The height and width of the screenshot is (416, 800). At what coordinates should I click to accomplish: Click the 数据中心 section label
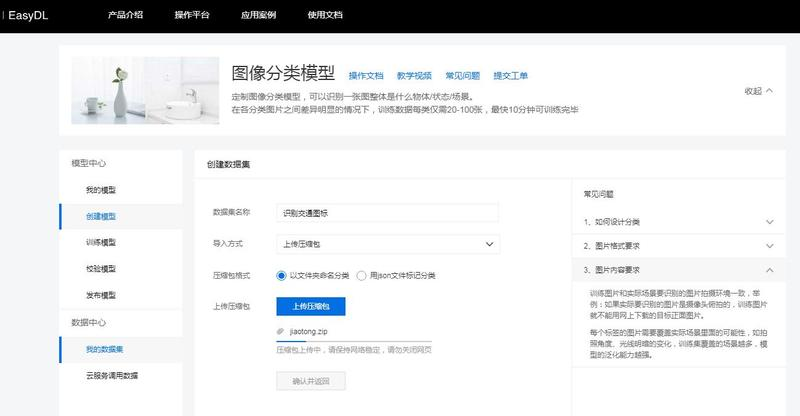[89, 323]
